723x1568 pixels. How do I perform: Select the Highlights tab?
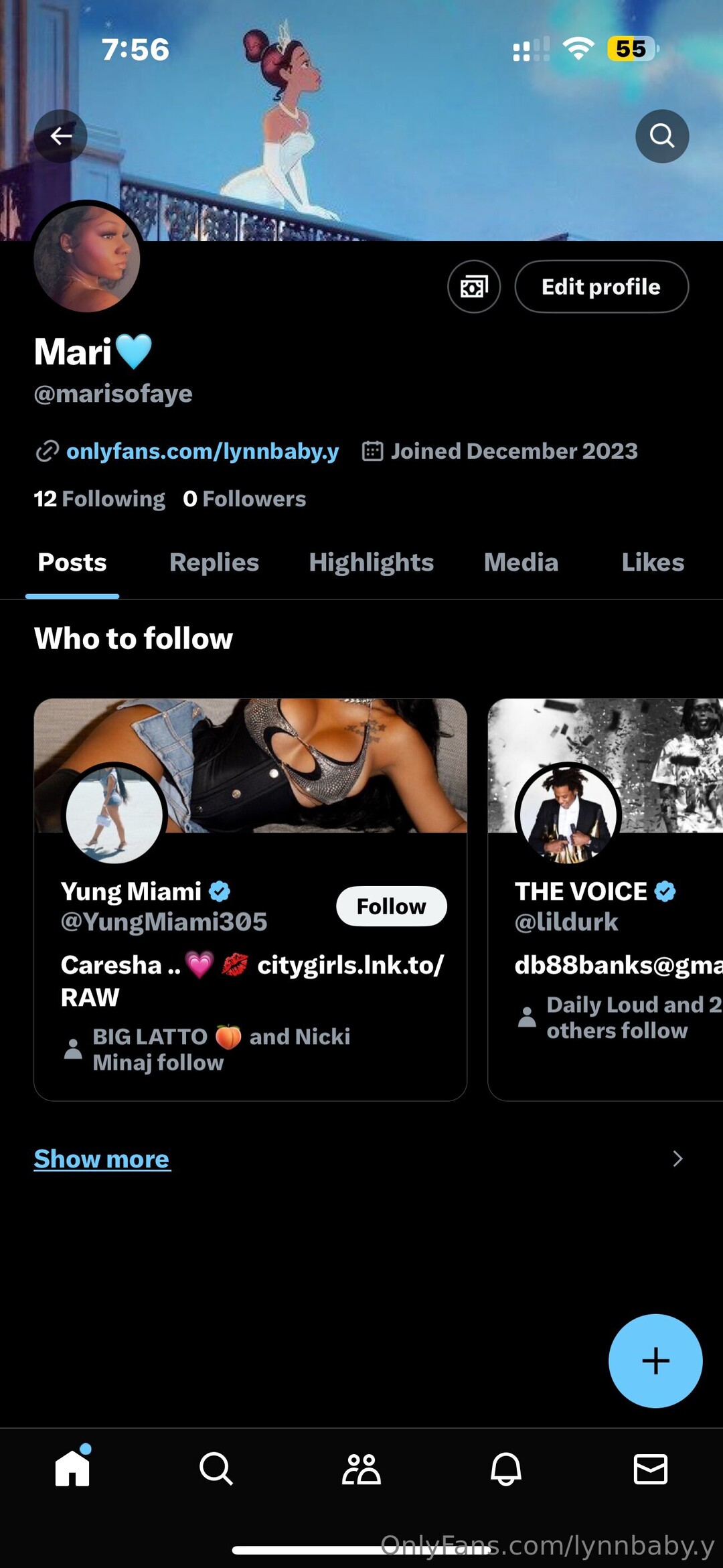(x=372, y=563)
